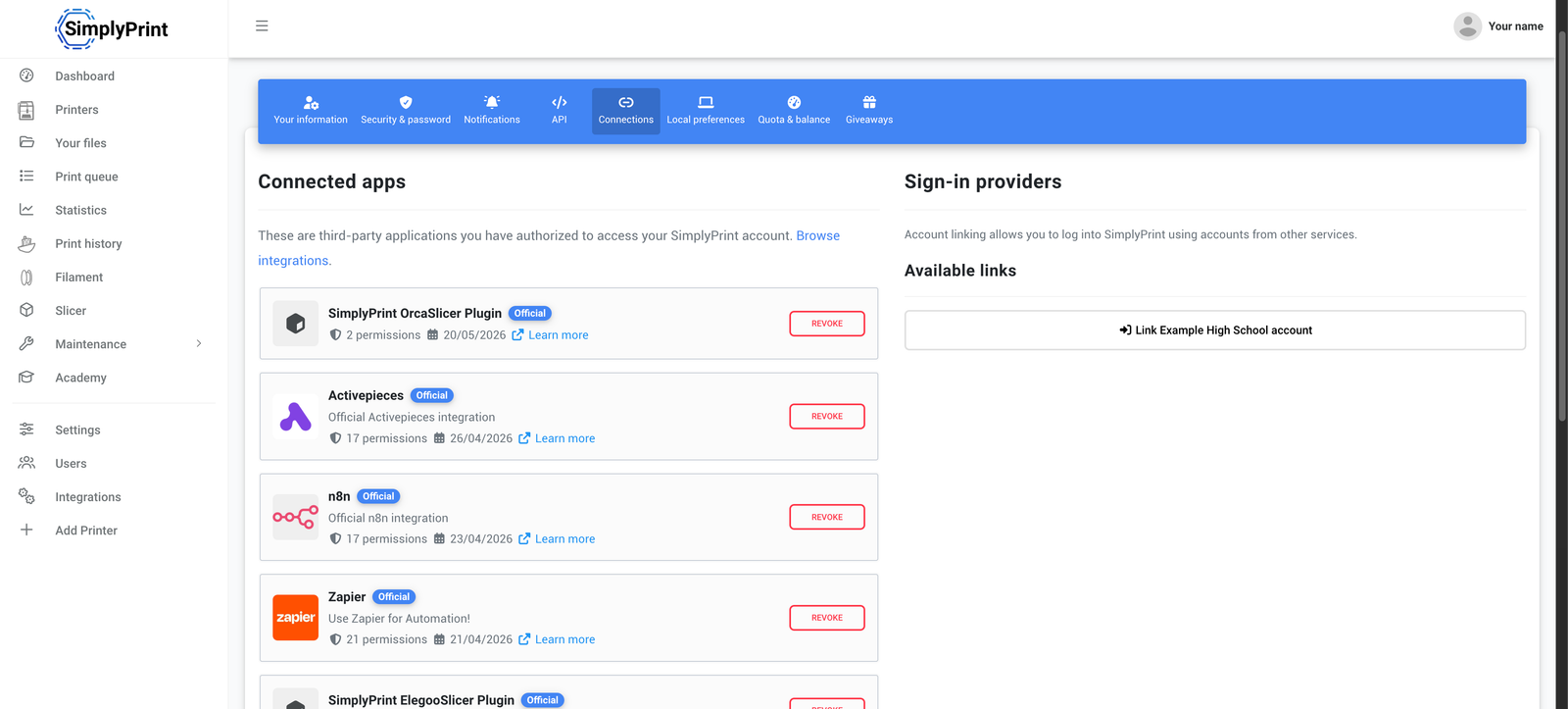The height and width of the screenshot is (709, 1568).
Task: Click the Filament spool icon
Action: (26, 278)
